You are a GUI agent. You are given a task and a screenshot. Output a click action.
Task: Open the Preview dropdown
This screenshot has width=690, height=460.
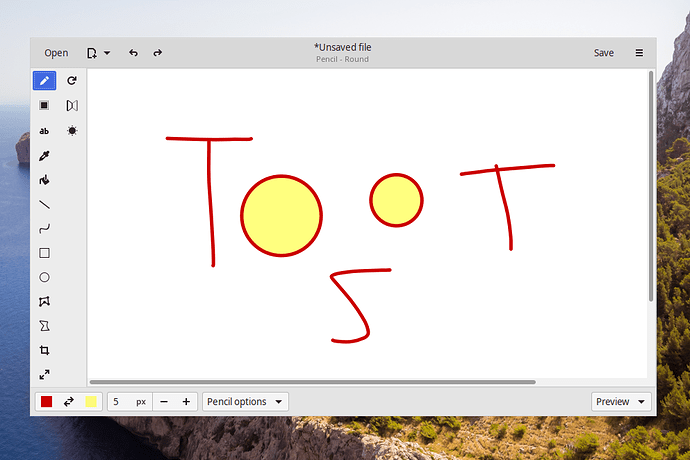[x=620, y=401]
